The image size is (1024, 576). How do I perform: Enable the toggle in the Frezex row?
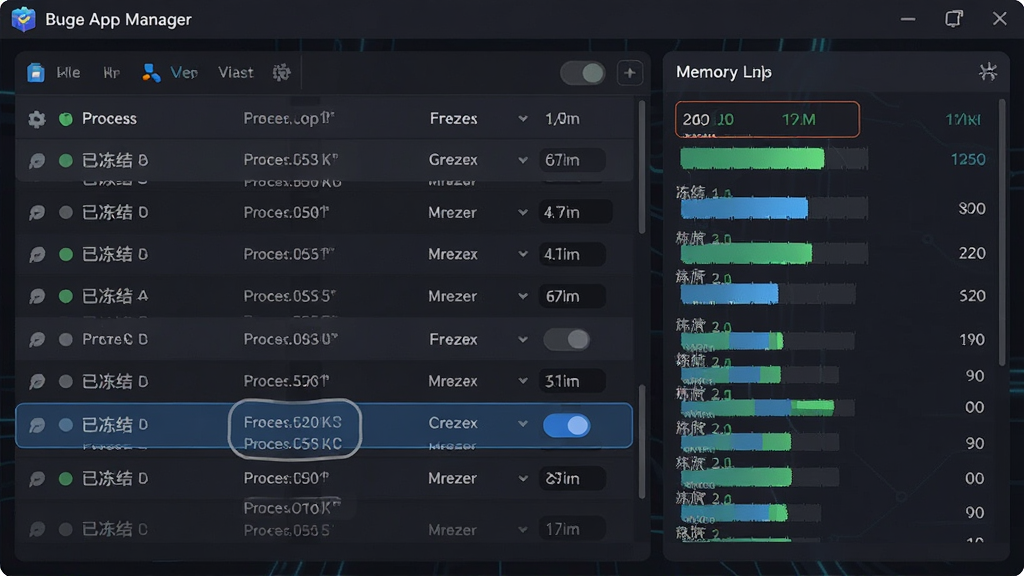point(566,340)
